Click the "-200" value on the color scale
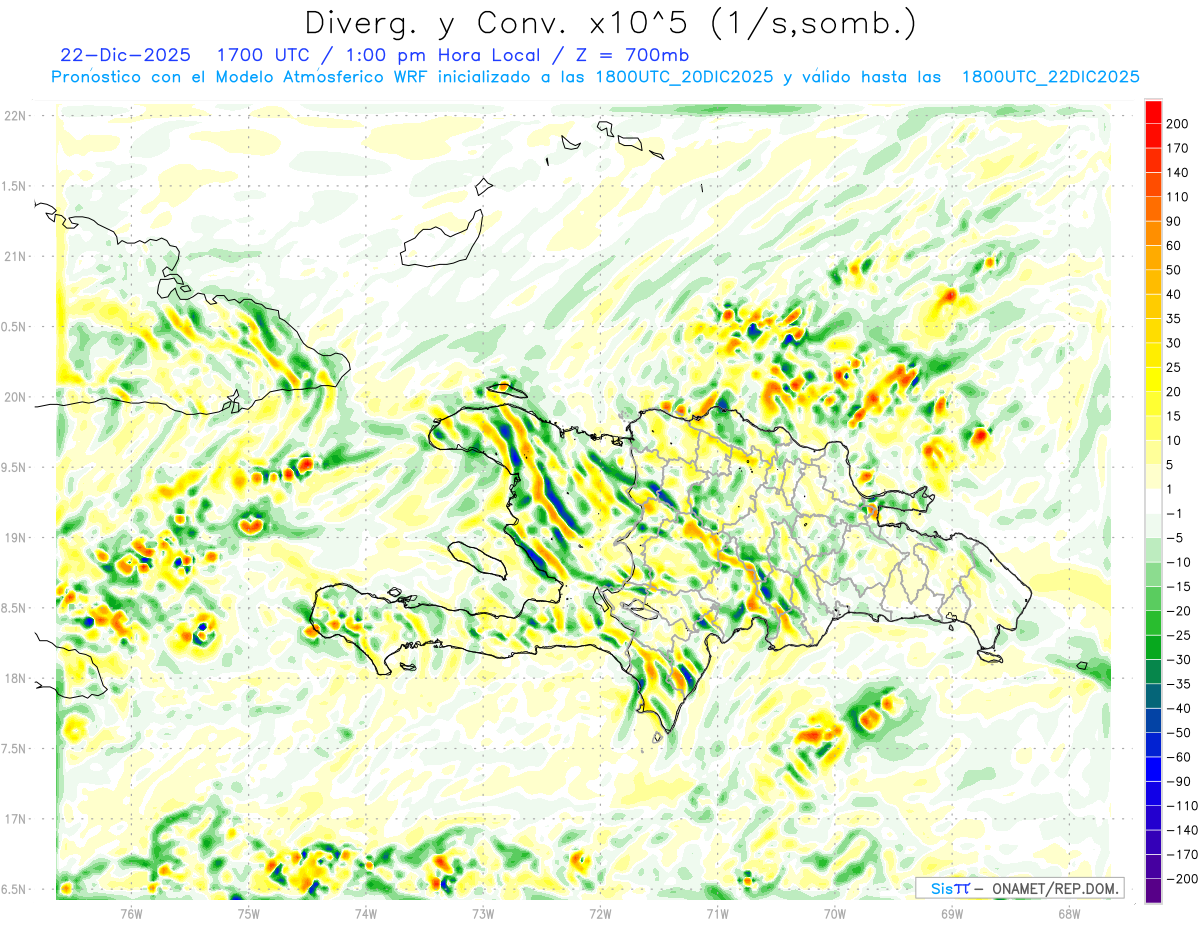 coord(1183,879)
